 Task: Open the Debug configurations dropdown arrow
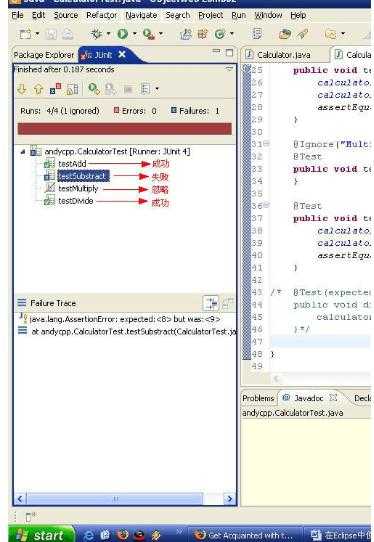pyautogui.click(x=108, y=34)
